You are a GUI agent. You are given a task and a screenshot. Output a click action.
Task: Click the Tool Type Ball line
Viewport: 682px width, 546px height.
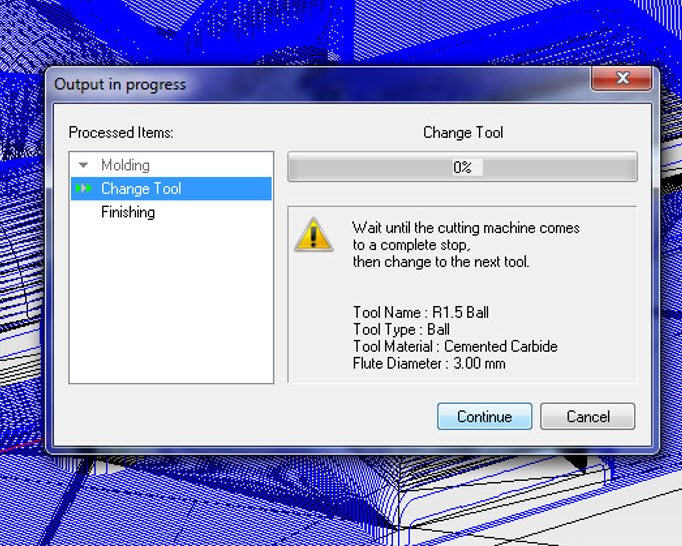[401, 329]
